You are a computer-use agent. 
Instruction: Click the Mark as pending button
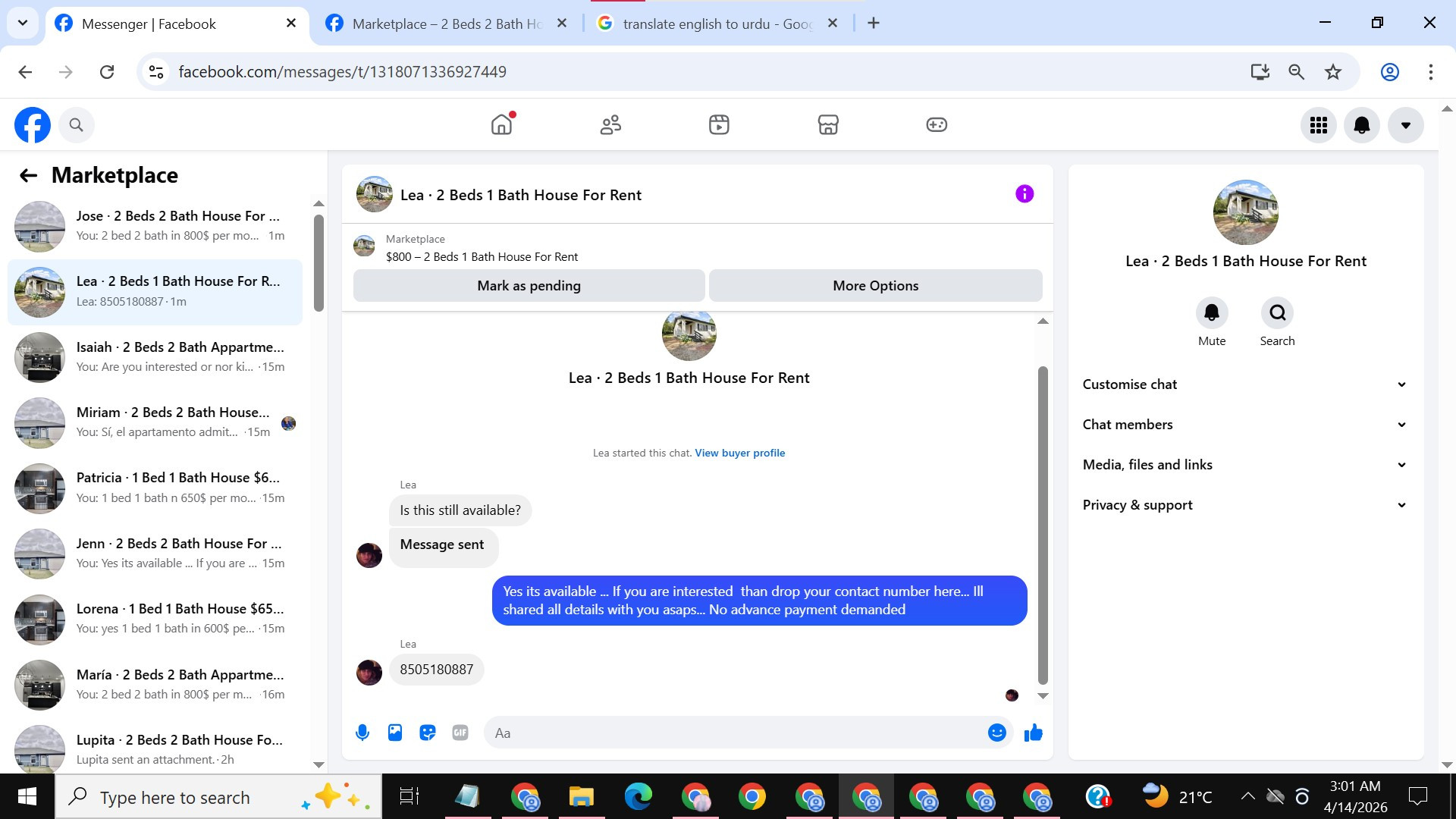point(529,286)
